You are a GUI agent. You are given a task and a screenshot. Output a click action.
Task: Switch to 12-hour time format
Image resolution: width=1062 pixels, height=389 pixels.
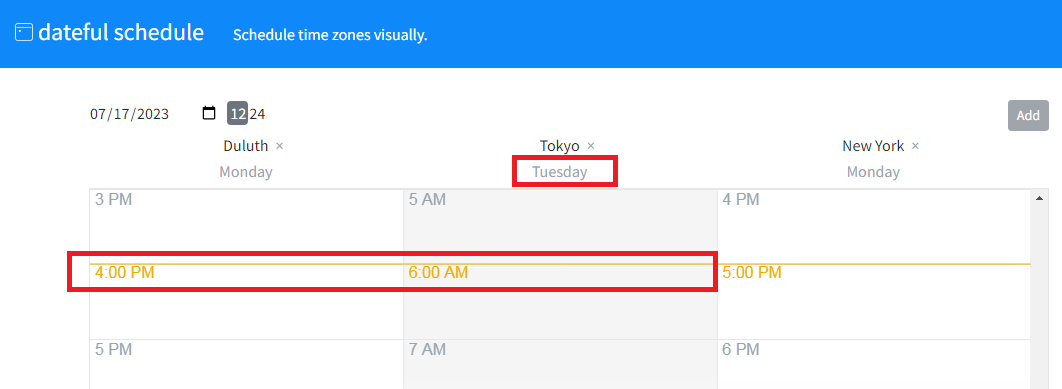pos(238,113)
